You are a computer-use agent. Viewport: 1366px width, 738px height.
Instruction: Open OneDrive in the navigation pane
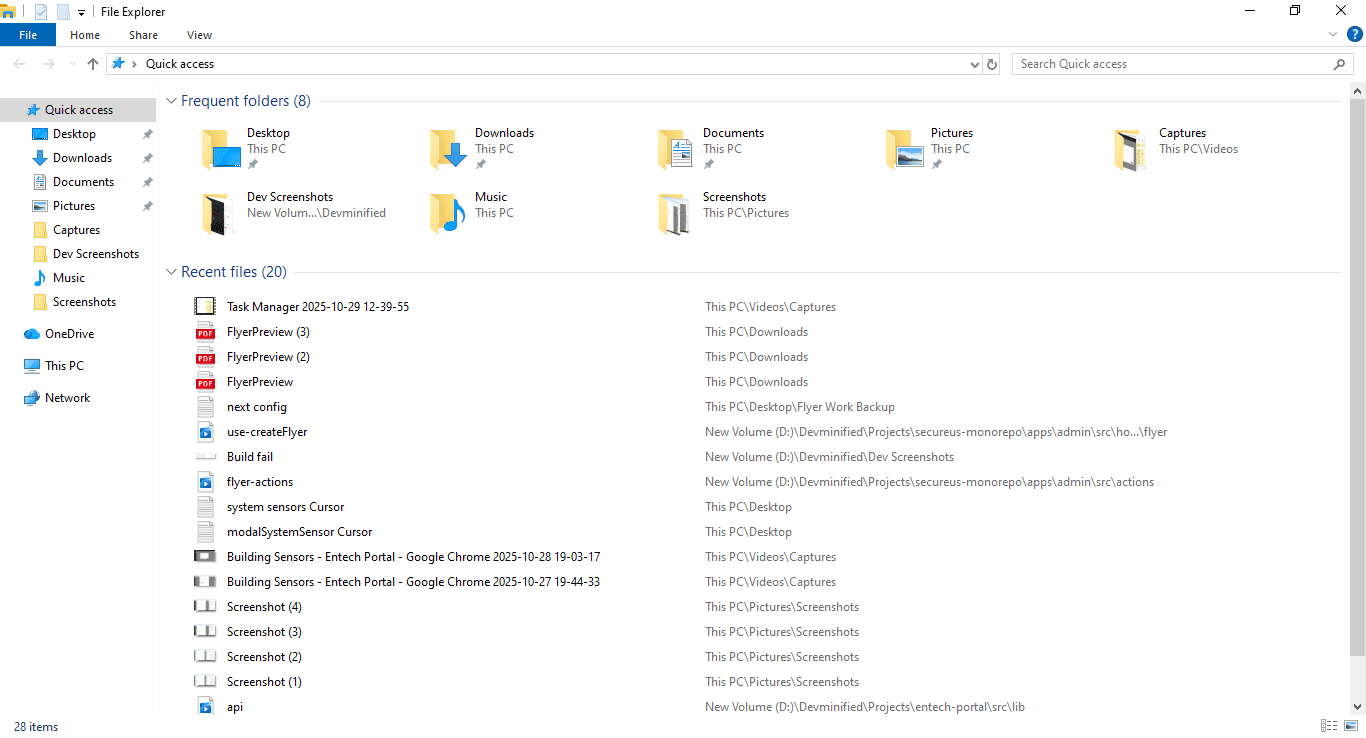(69, 334)
